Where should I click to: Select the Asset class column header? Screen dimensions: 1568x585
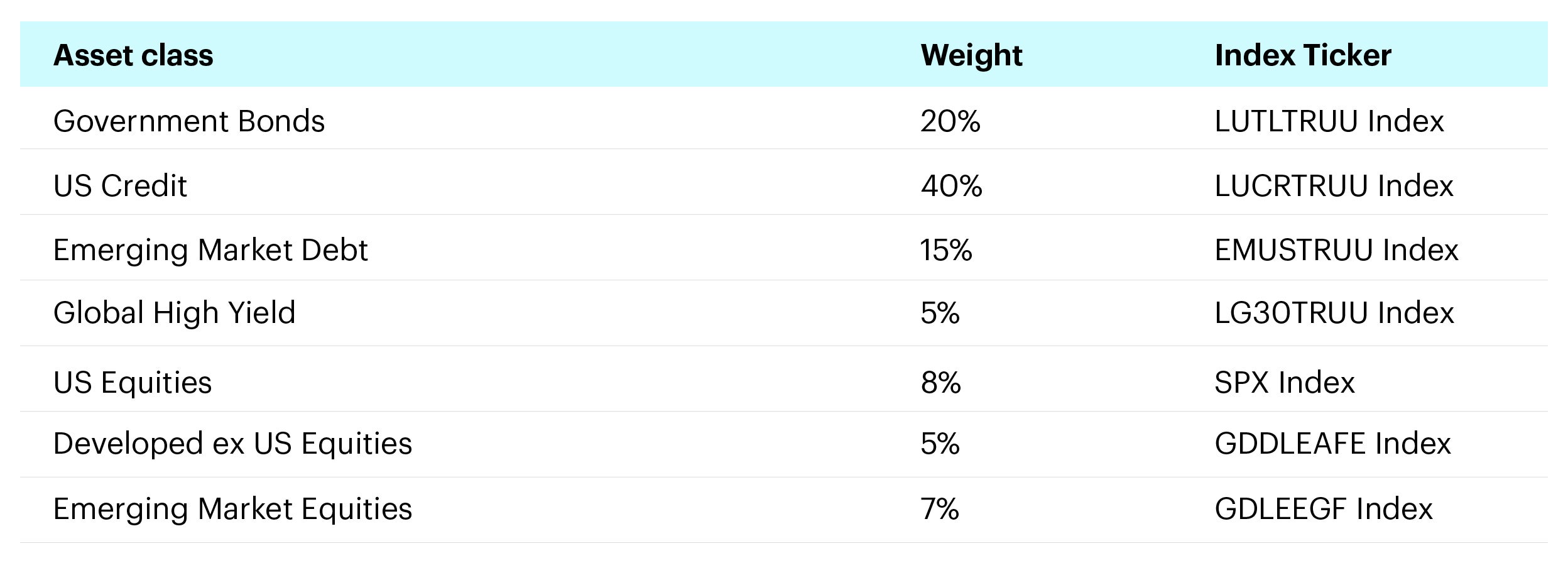click(133, 55)
